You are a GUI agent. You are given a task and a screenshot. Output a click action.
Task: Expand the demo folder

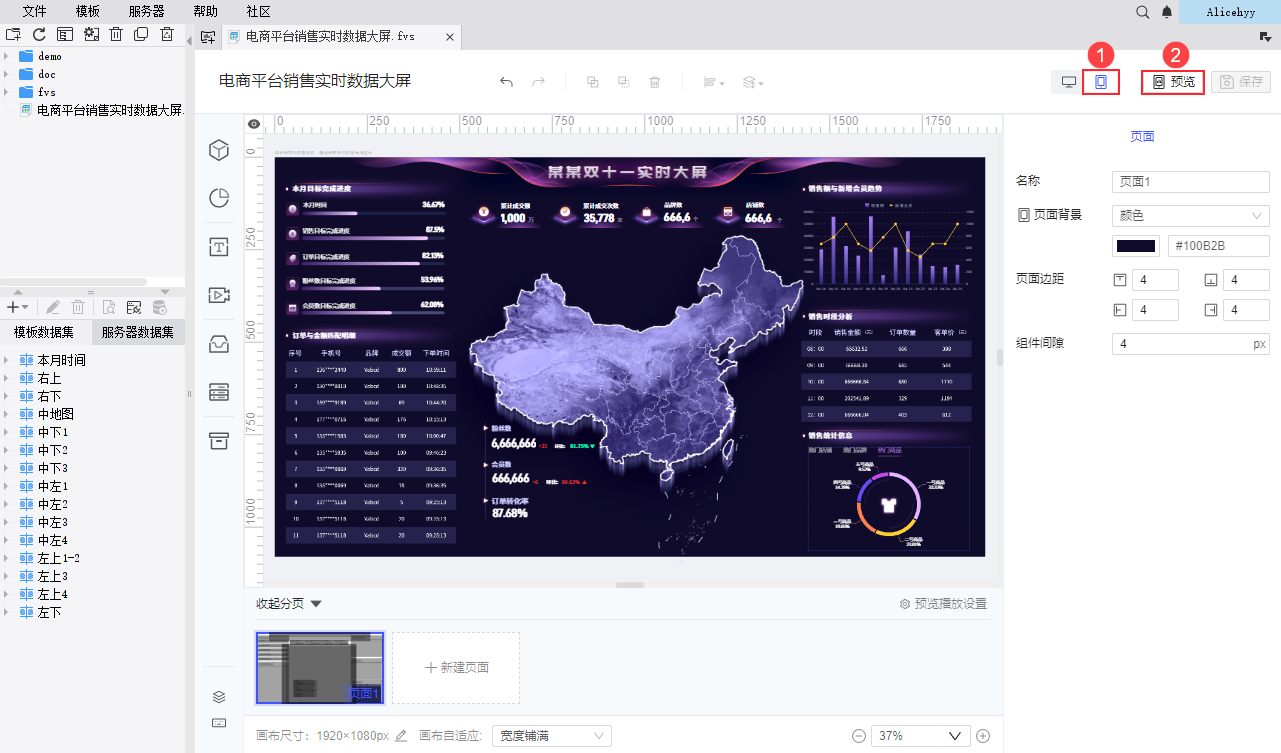[x=6, y=56]
